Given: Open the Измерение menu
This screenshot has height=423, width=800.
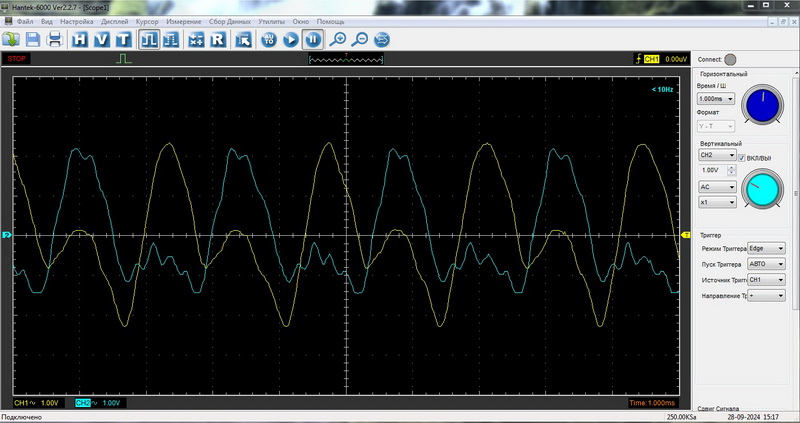Looking at the screenshot, I should [184, 21].
